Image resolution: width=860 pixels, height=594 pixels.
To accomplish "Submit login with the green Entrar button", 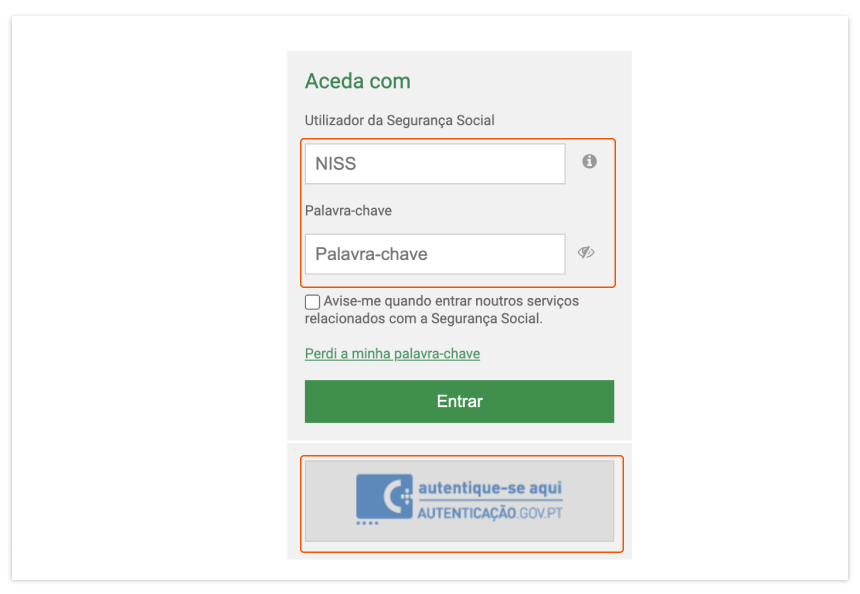I will [459, 401].
